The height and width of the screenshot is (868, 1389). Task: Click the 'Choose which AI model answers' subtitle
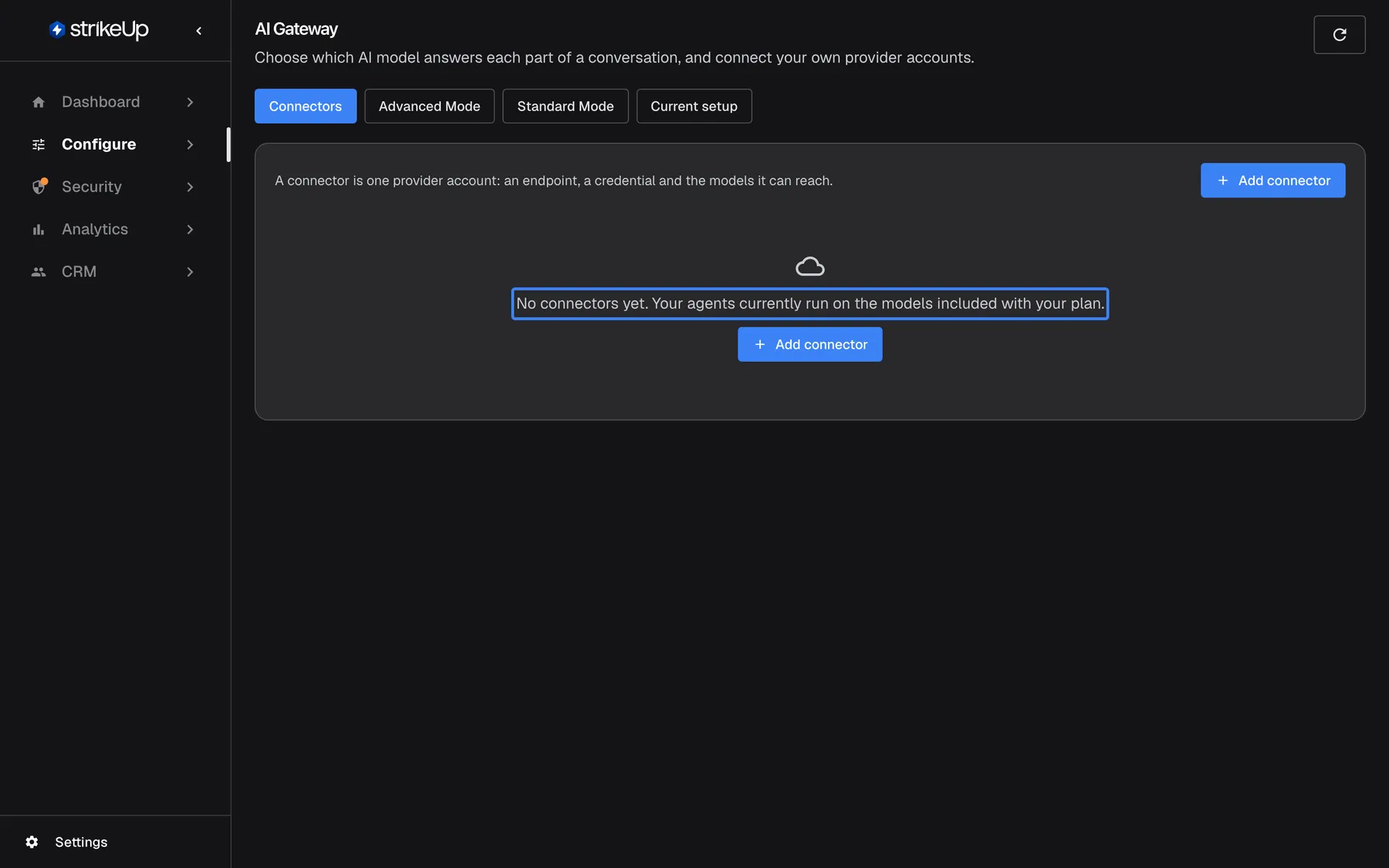click(x=614, y=58)
